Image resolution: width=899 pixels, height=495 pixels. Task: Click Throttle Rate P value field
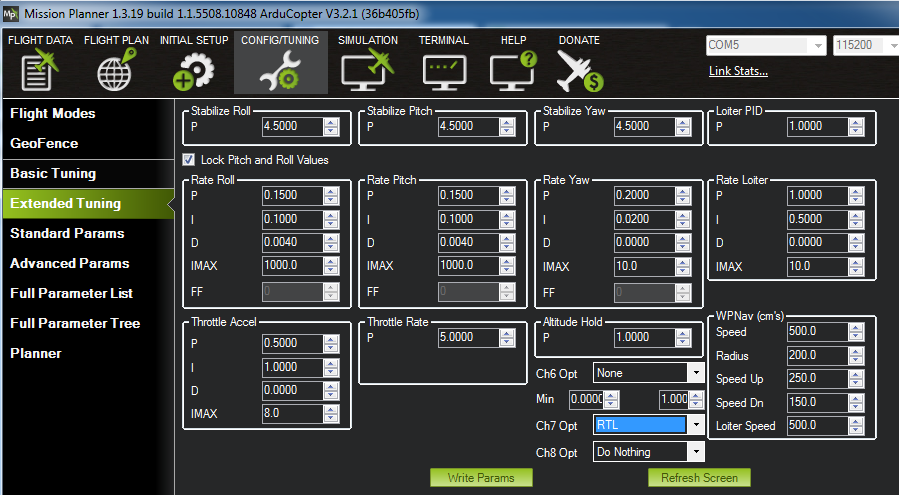point(468,337)
